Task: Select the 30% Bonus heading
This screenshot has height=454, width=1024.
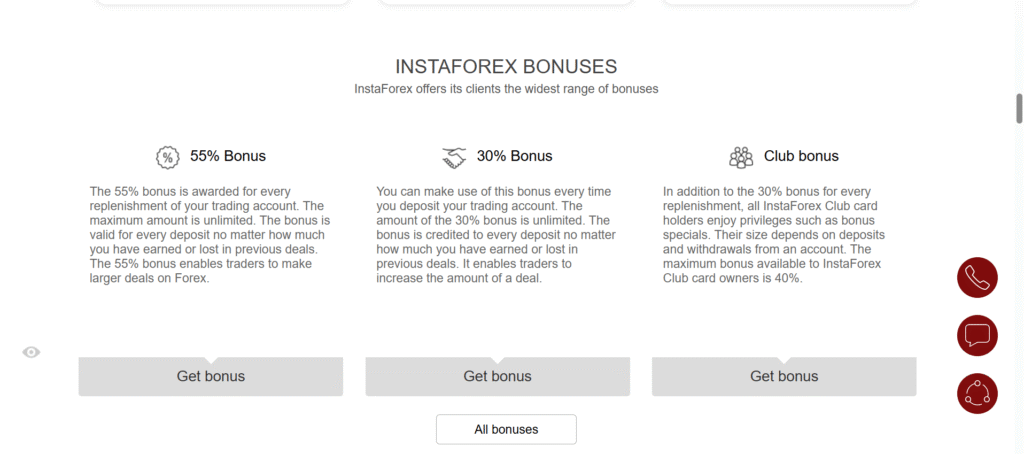Action: point(514,156)
